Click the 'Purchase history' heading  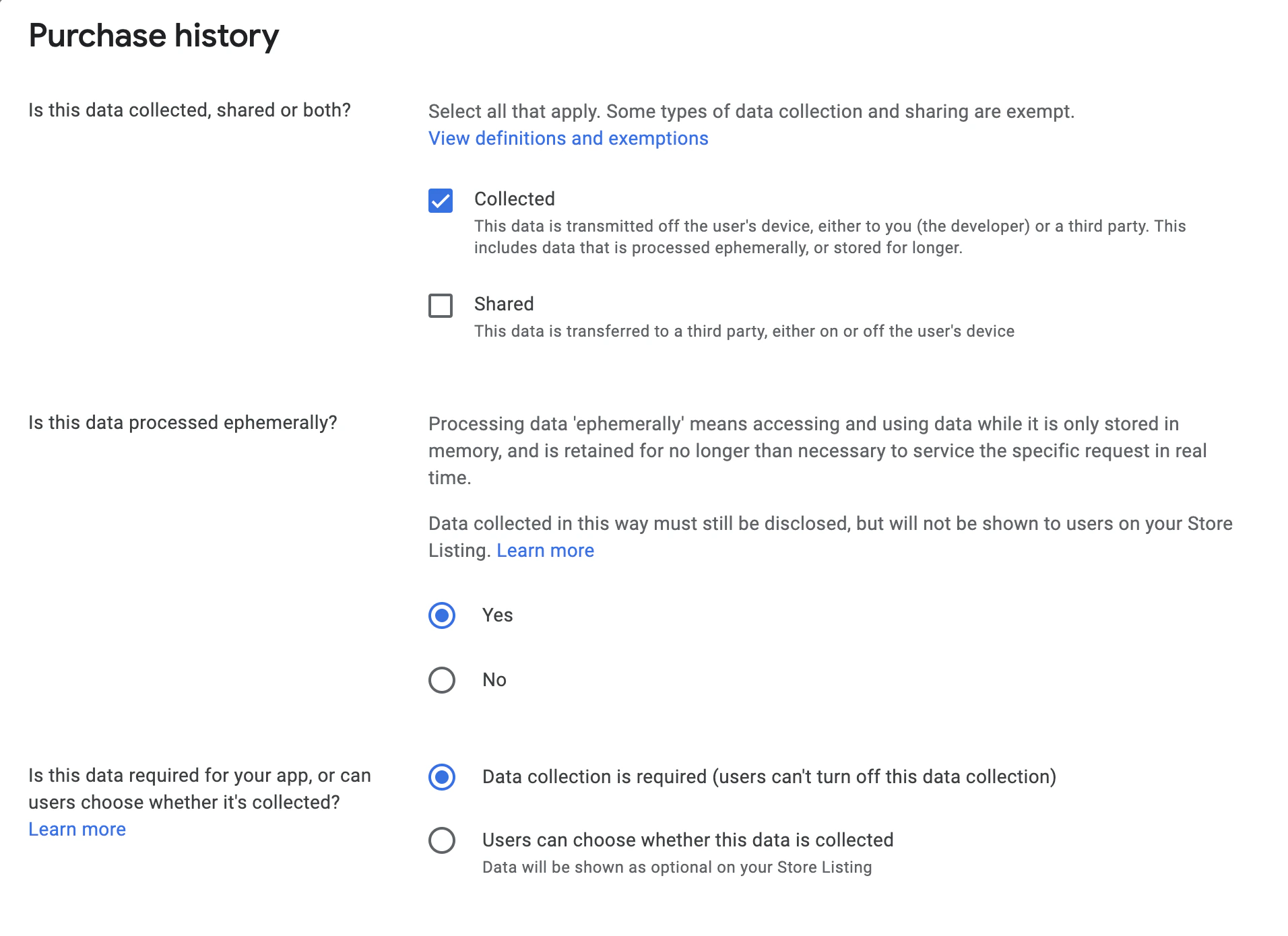(154, 36)
